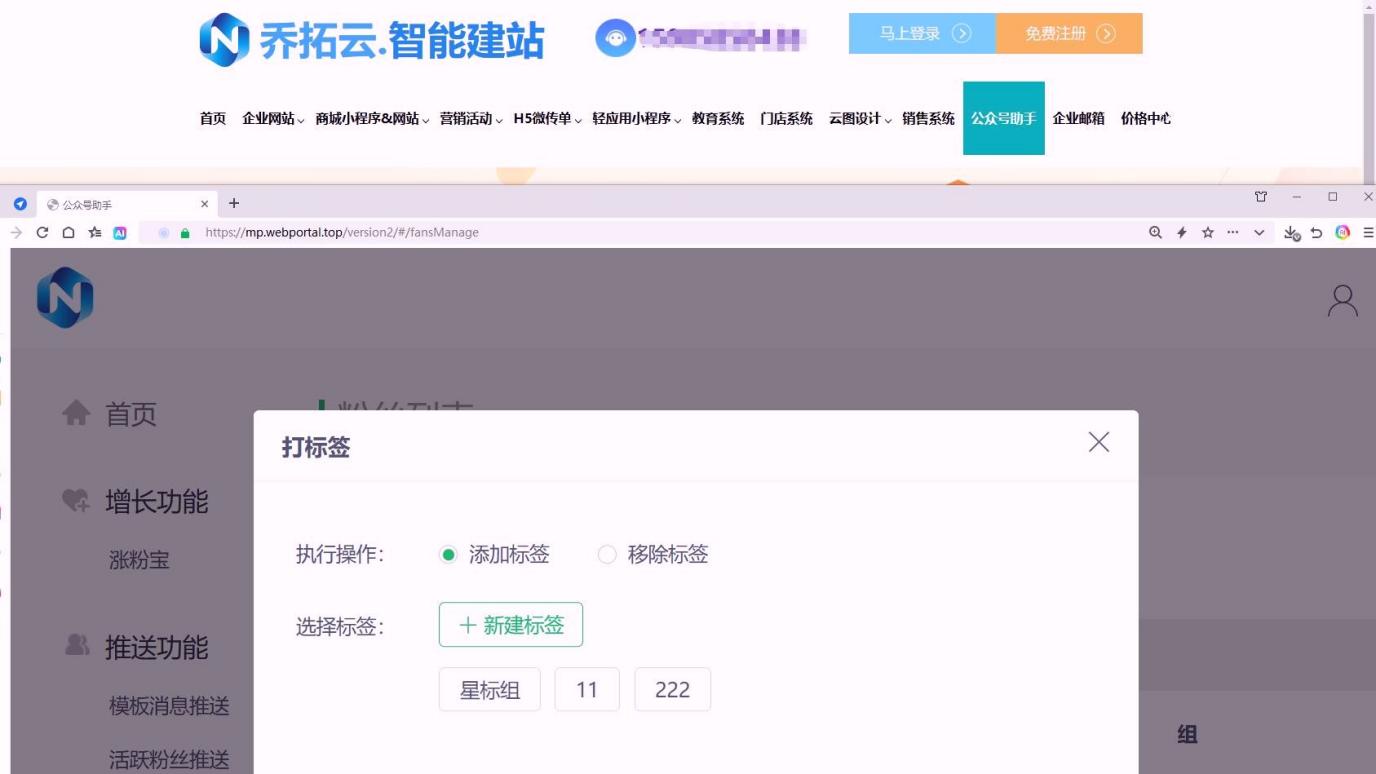Click the browser address bar URL
The width and height of the screenshot is (1376, 774).
342,232
